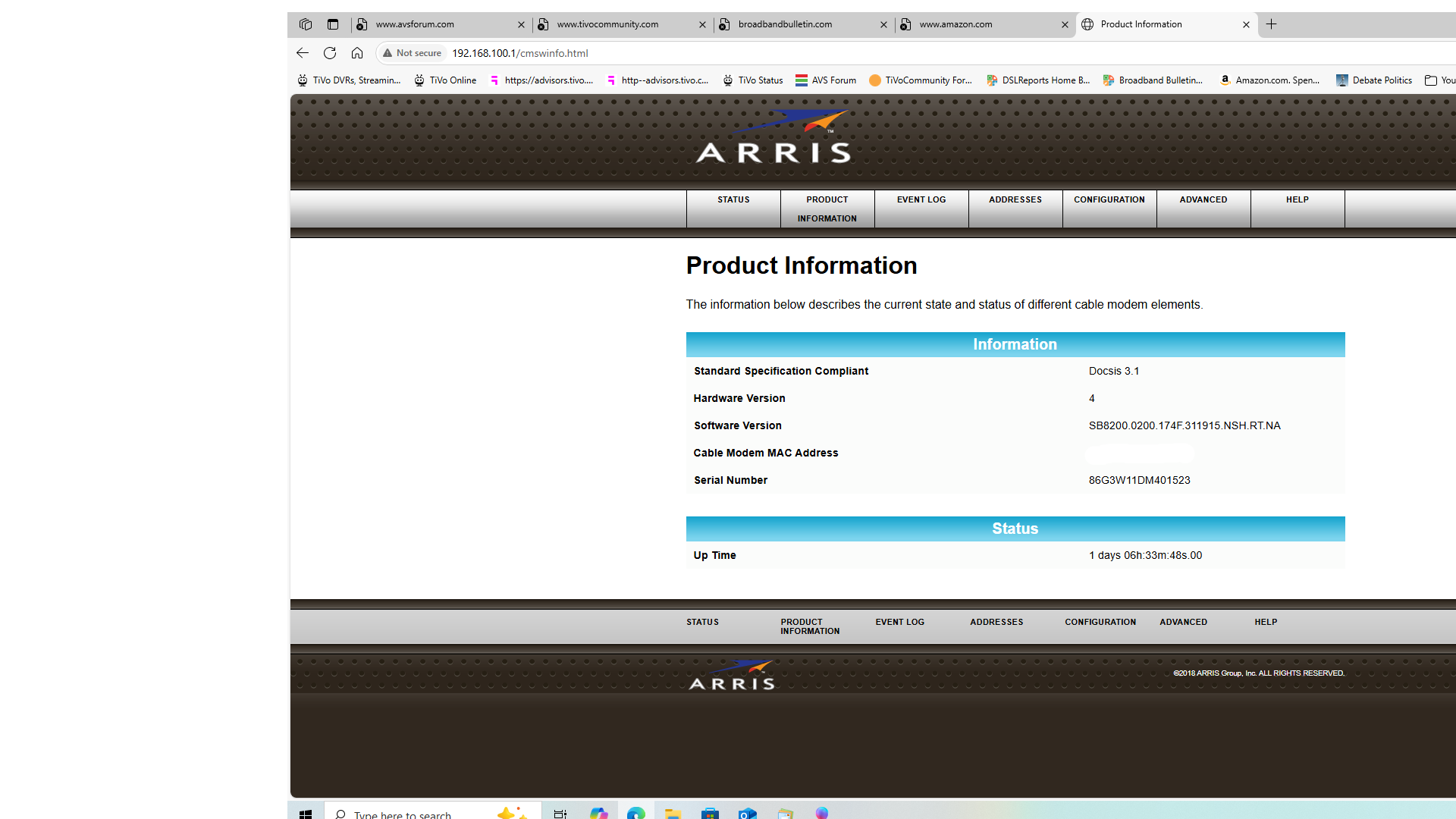This screenshot has width=1456, height=819.
Task: Select serial number 86G3W11DM401523
Action: (1139, 480)
